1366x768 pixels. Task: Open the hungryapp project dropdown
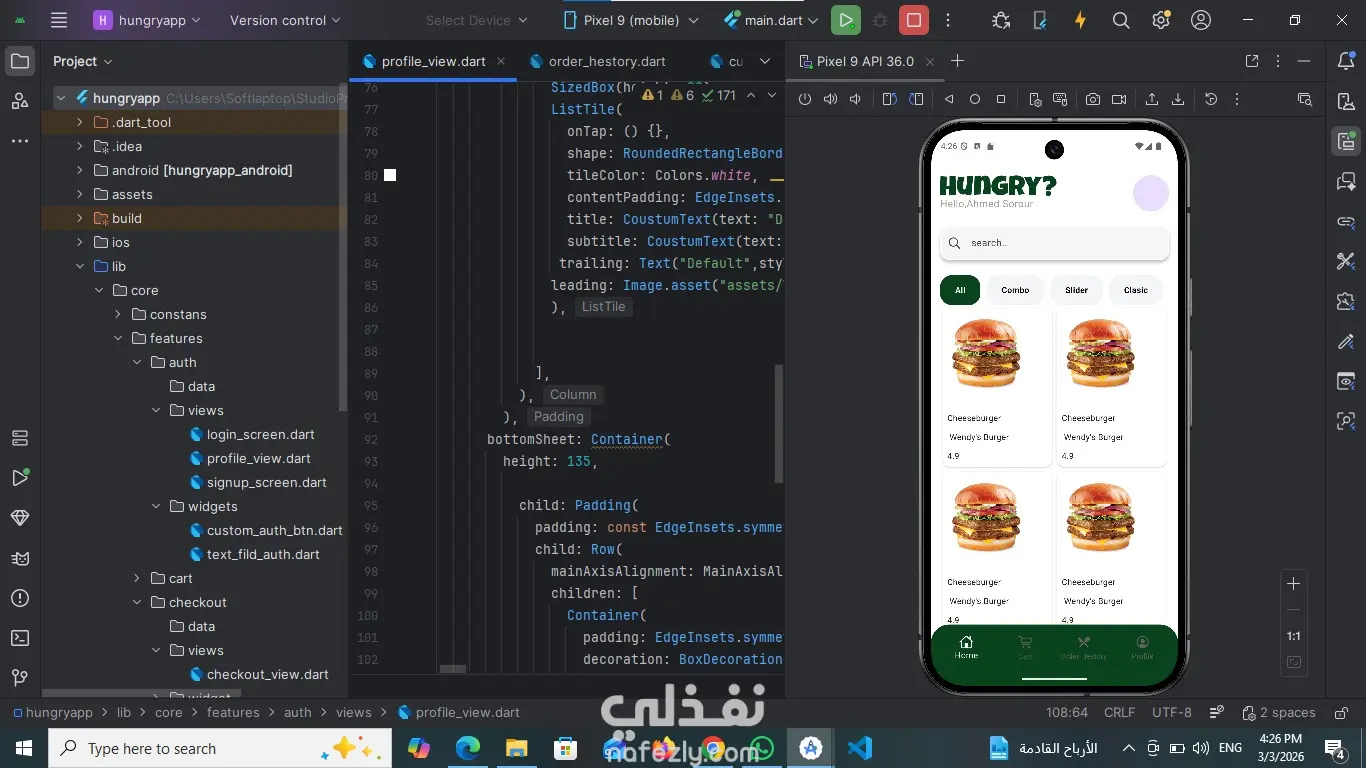(148, 20)
